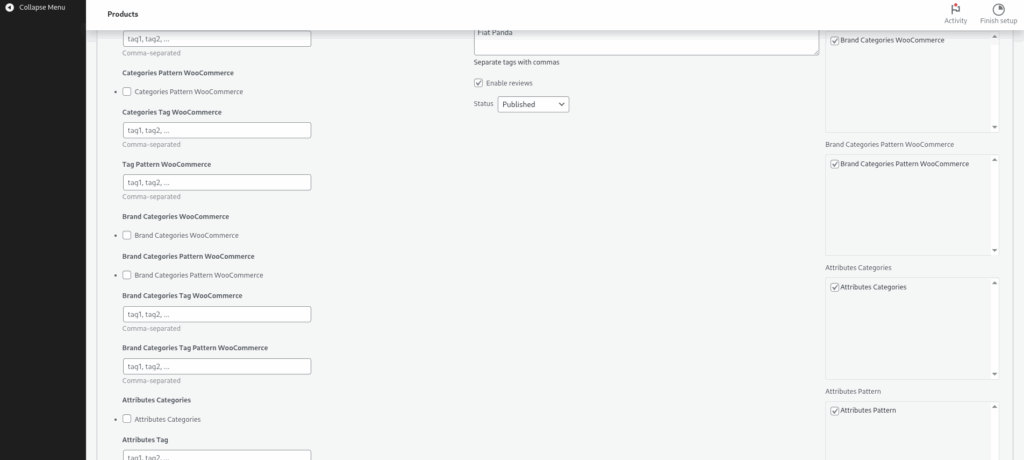Click the tags textarea containing Fiat Panda
This screenshot has width=1024, height=460.
(646, 41)
